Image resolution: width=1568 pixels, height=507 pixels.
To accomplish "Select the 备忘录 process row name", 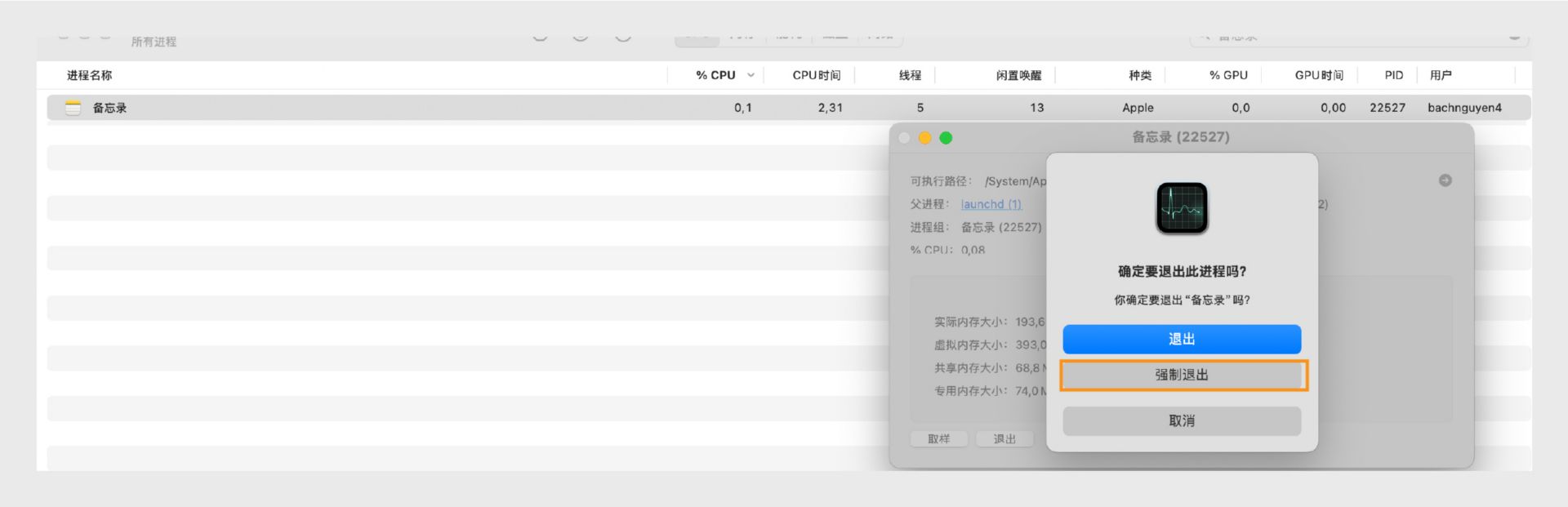I will coord(109,108).
